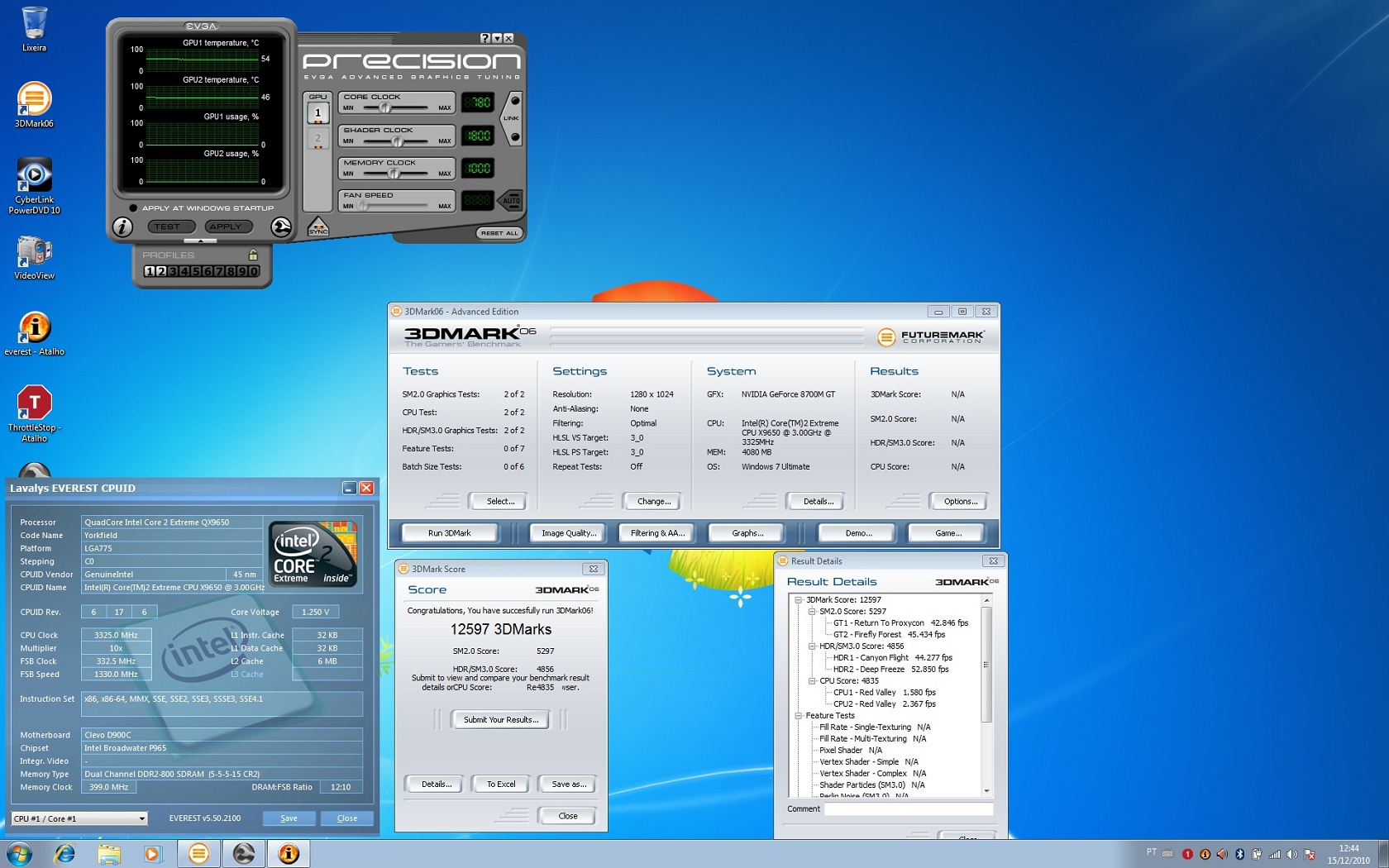Switch to 3DMark06 taskbar button
The height and width of the screenshot is (868, 1389).
coord(198,853)
